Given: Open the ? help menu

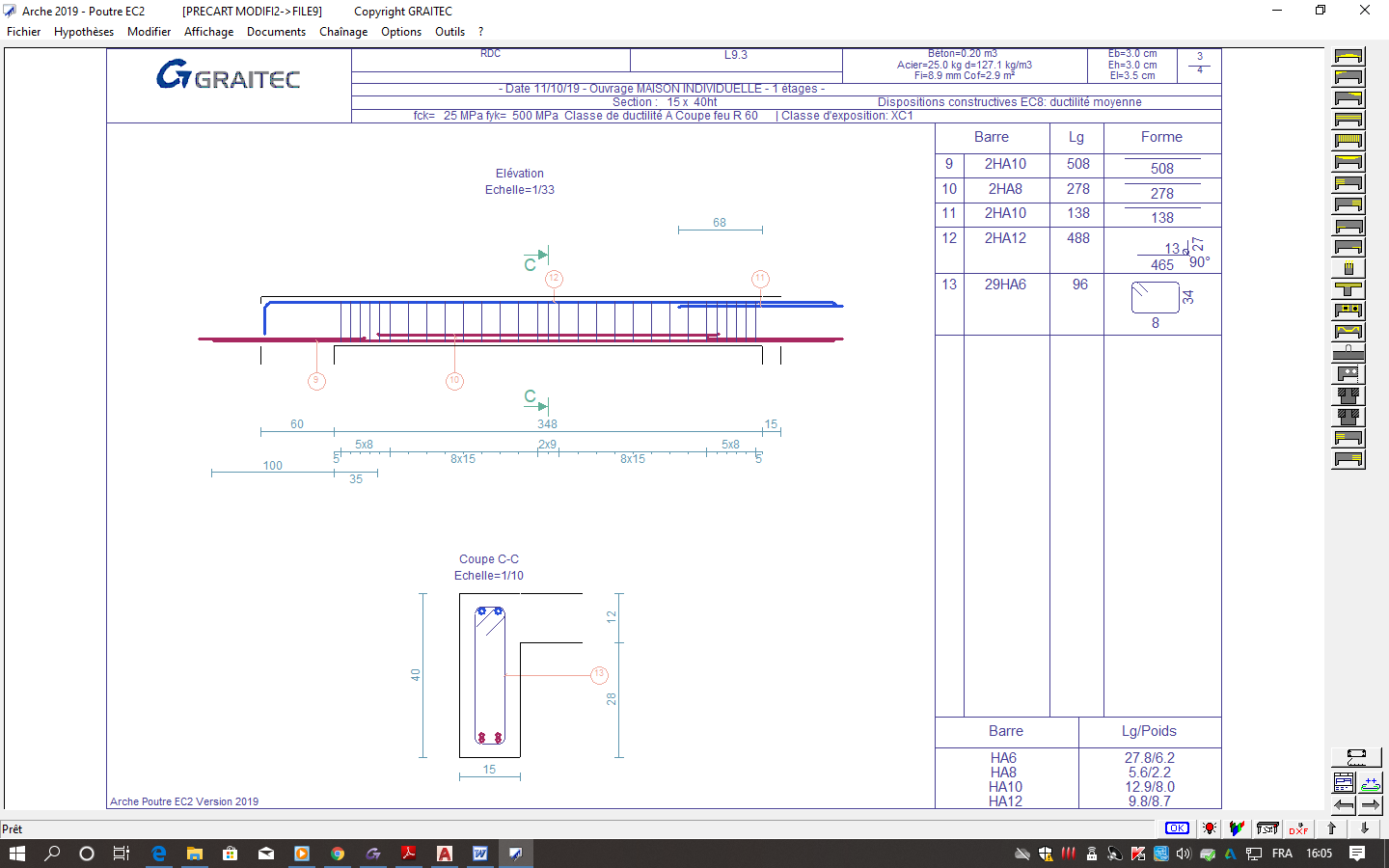Looking at the screenshot, I should click(480, 32).
